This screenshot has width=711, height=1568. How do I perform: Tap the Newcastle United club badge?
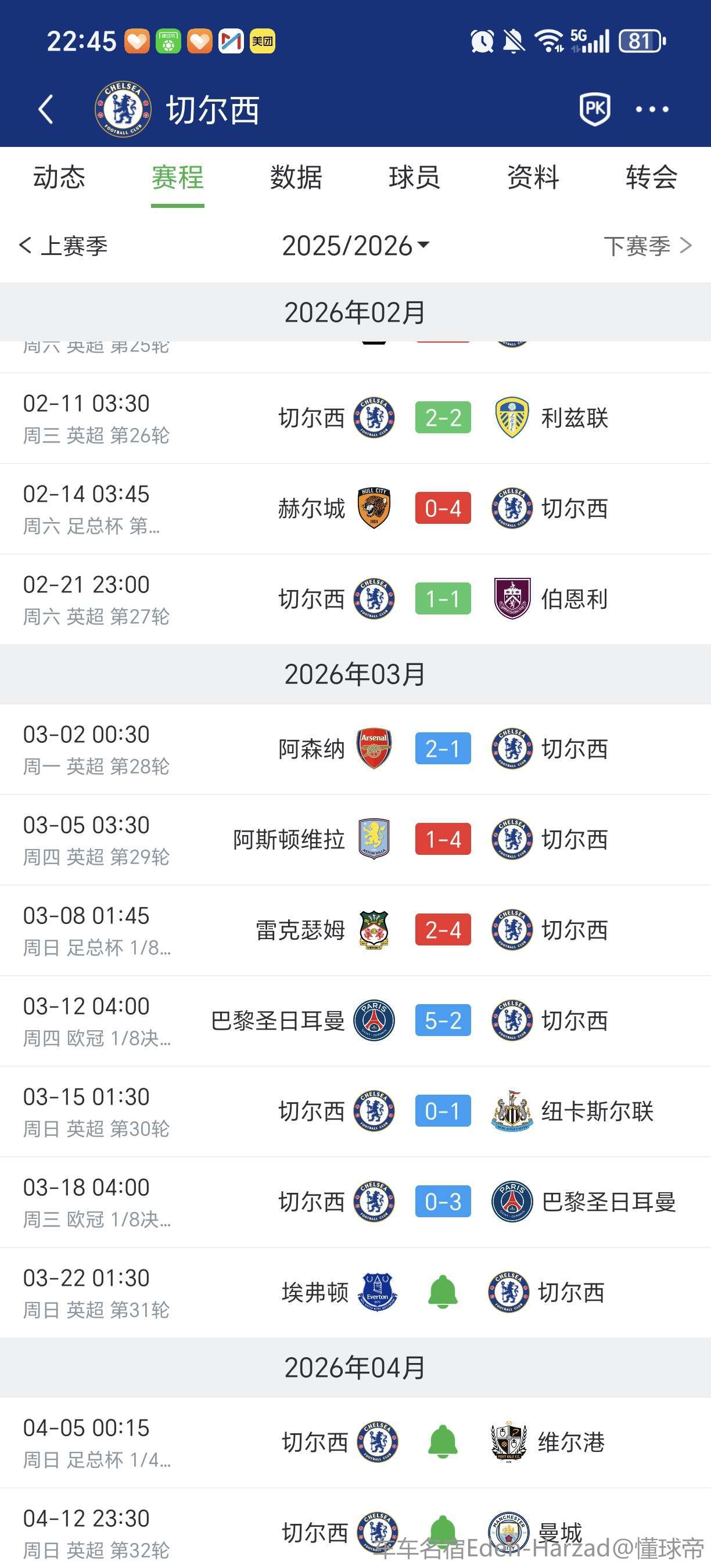point(512,1112)
